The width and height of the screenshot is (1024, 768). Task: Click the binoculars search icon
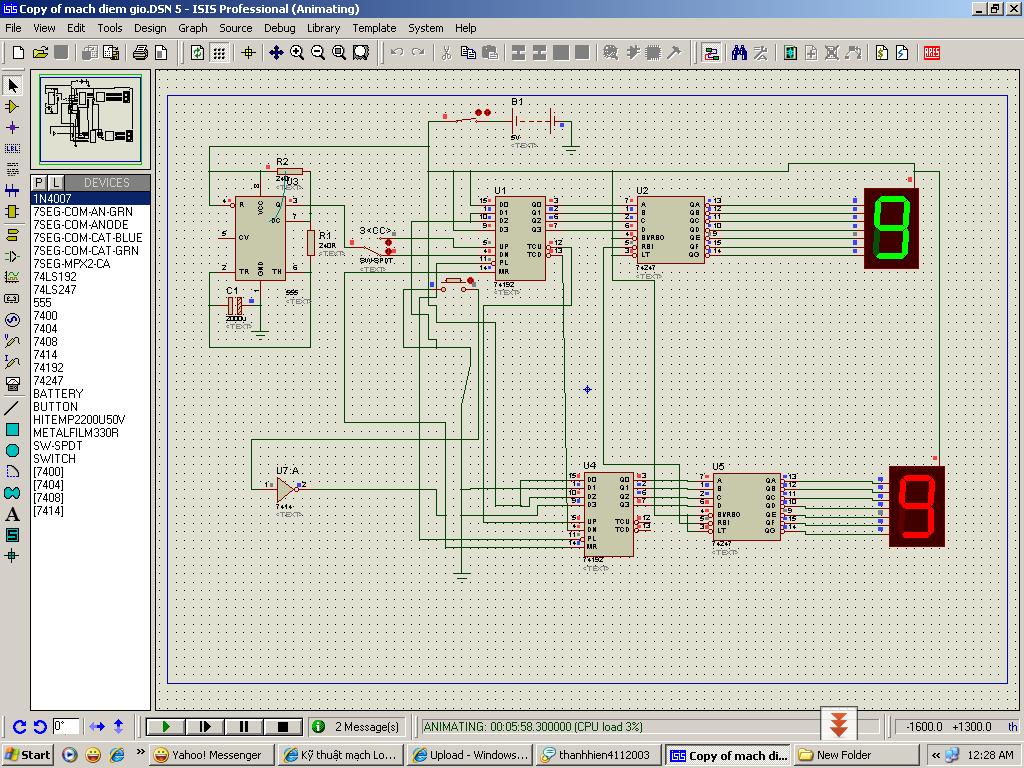[739, 53]
